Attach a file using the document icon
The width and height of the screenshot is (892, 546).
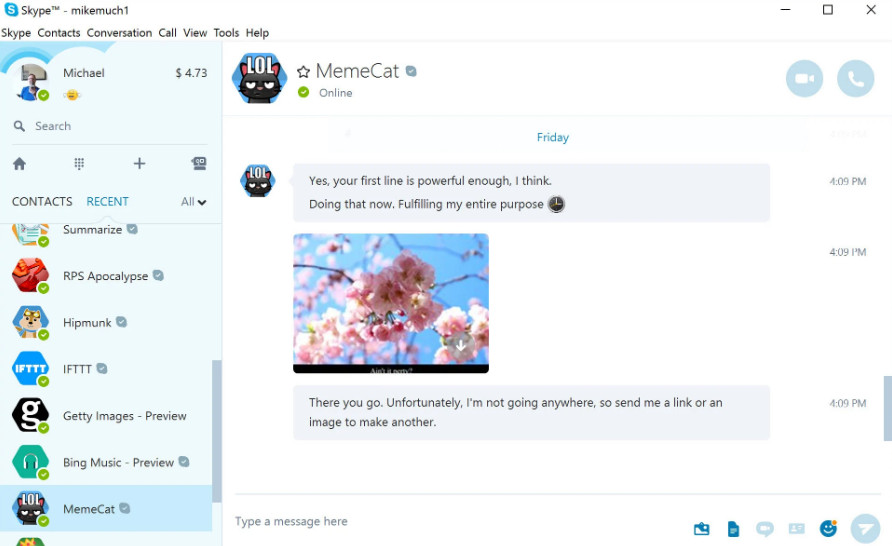tap(733, 529)
